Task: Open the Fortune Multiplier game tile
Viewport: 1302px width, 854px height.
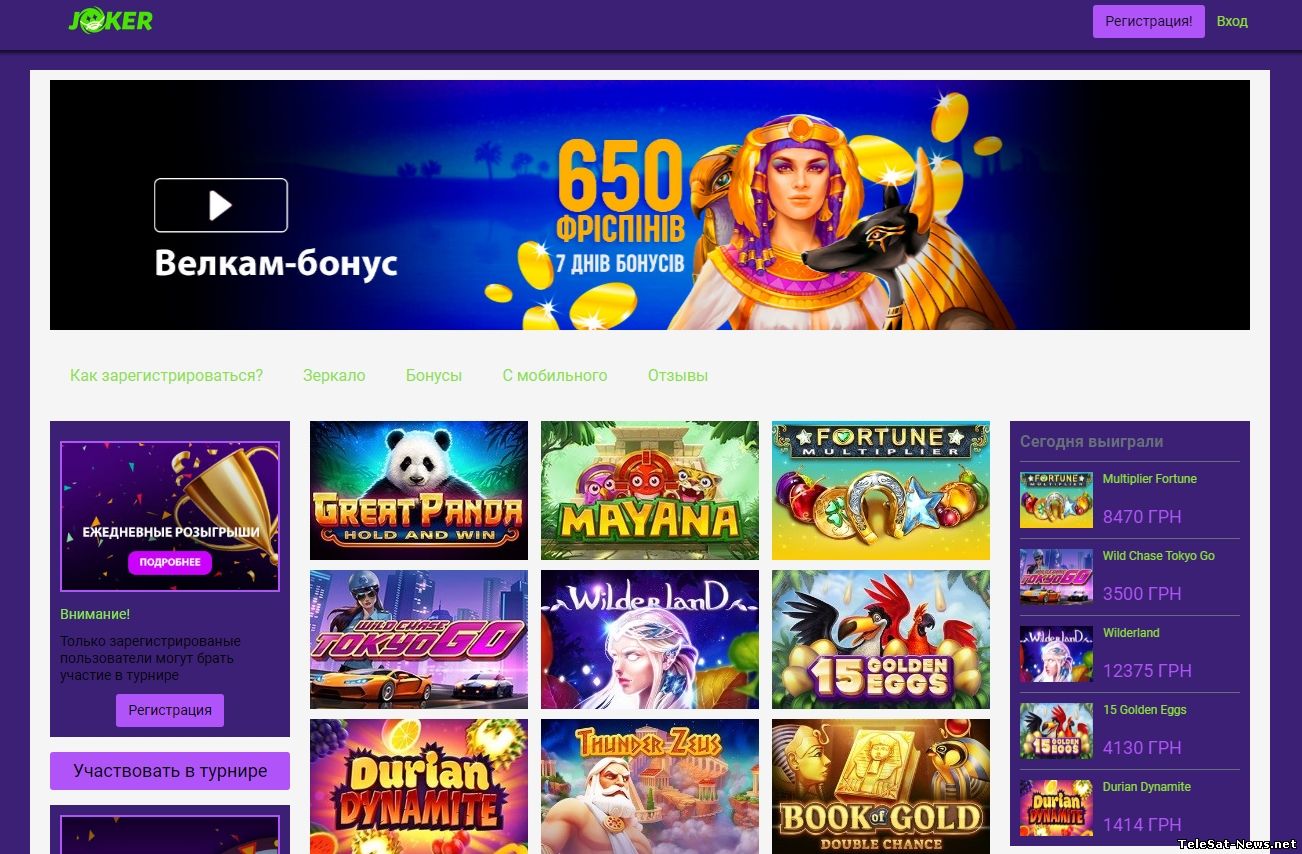Action: point(881,490)
